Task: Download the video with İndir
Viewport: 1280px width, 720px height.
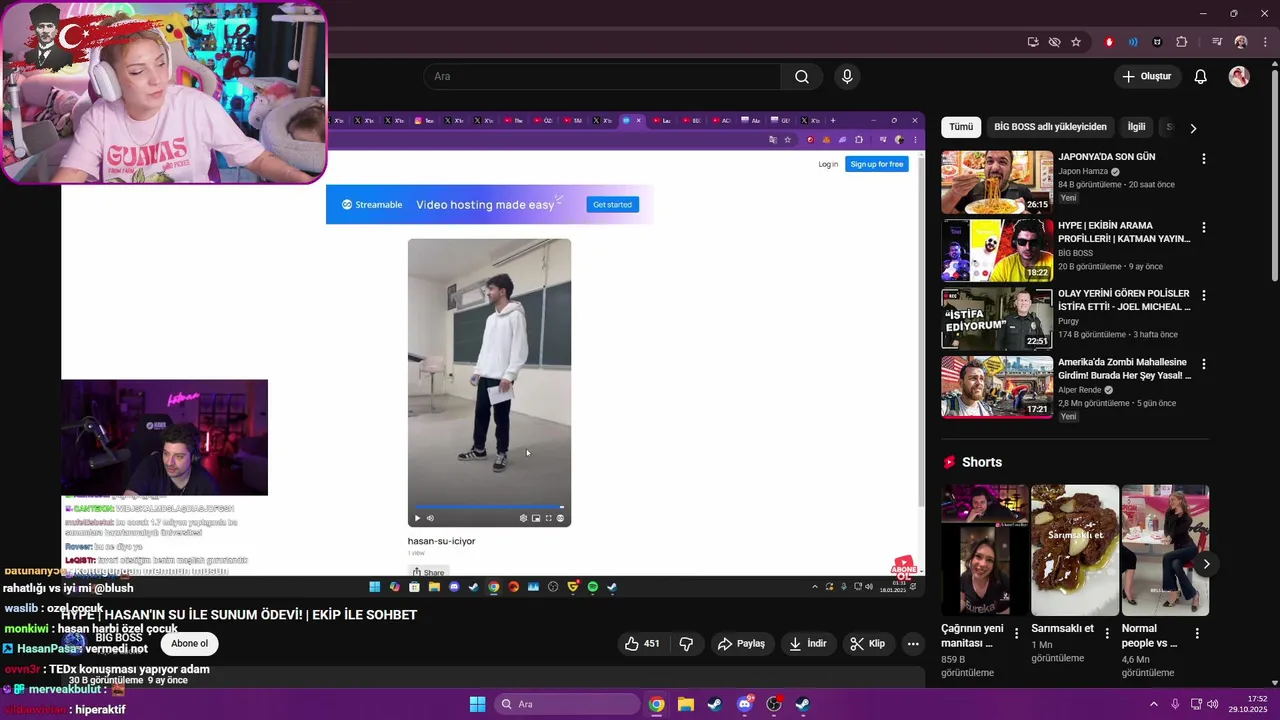Action: pyautogui.click(x=807, y=644)
